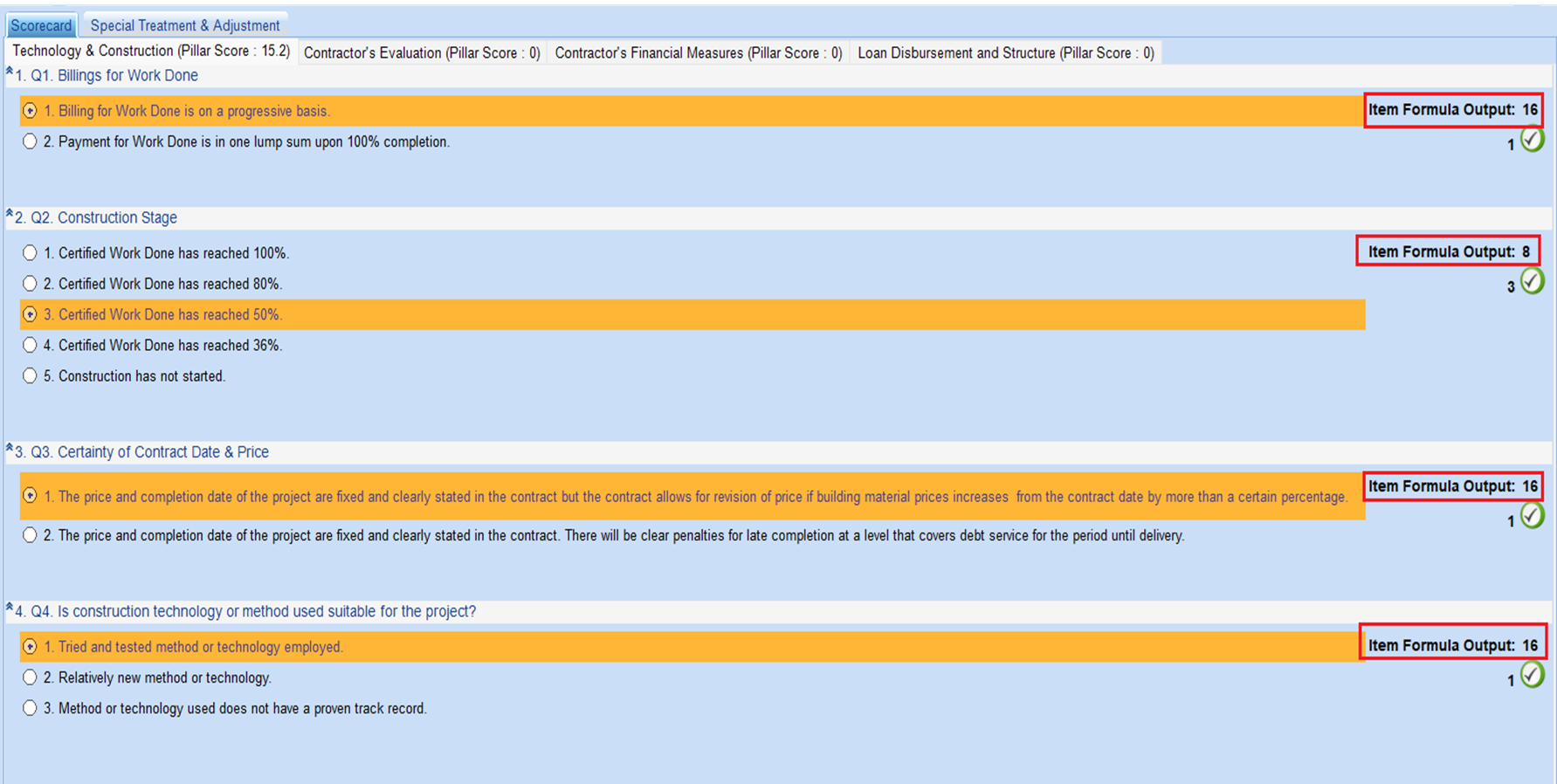1557x784 pixels.
Task: Choose 'Relatively new method or technology' option
Action: (30, 677)
